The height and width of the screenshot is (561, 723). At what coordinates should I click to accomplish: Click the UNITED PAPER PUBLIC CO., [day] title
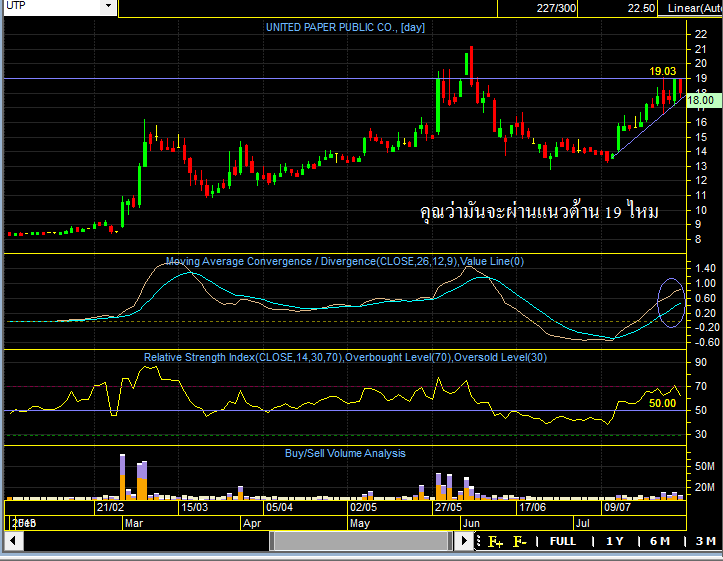[345, 28]
